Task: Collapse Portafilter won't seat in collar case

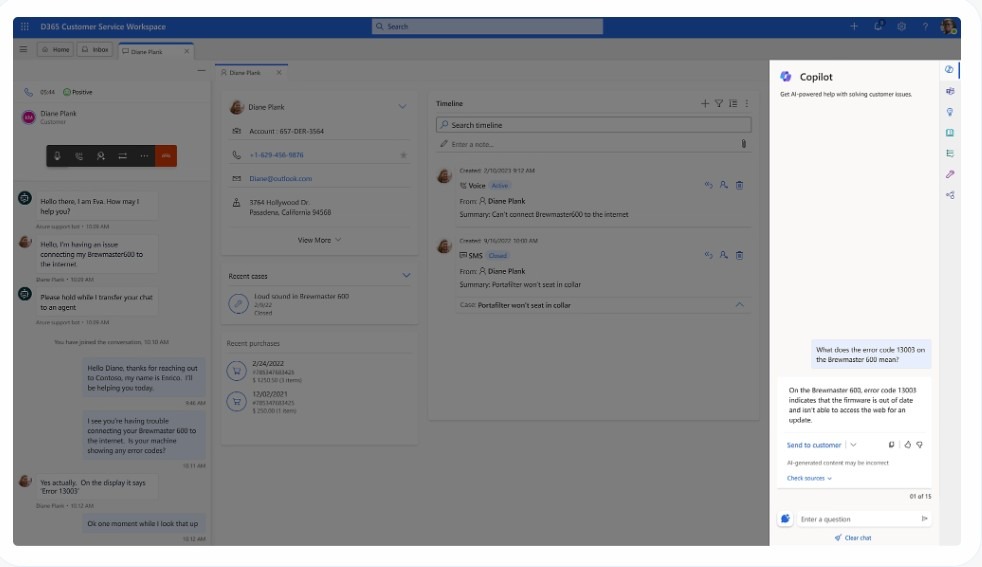Action: [740, 304]
